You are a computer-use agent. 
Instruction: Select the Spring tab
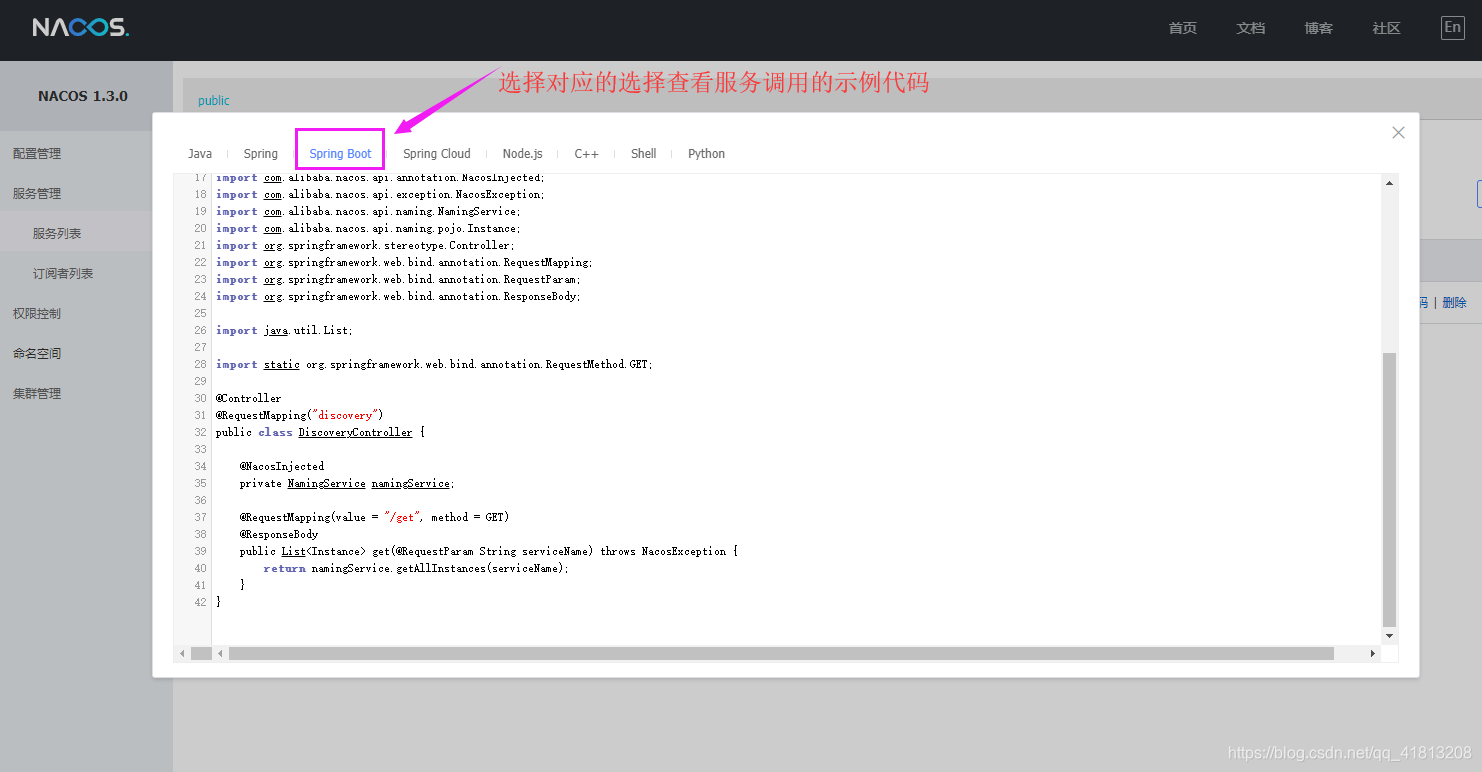coord(261,154)
